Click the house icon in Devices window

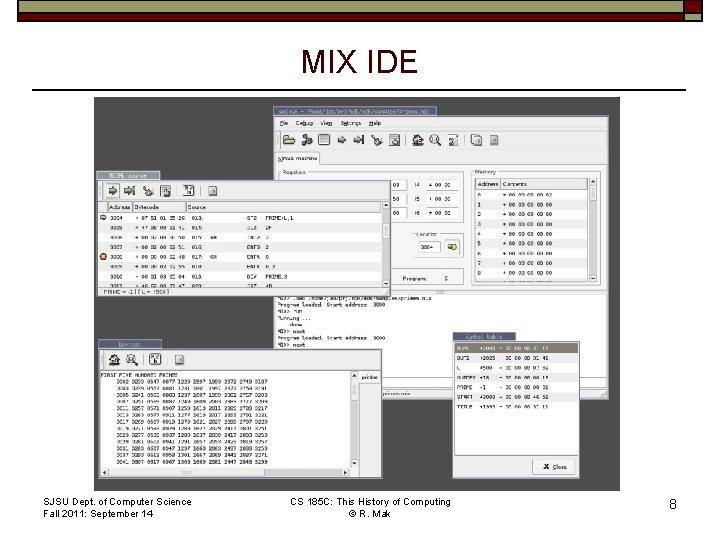114,360
